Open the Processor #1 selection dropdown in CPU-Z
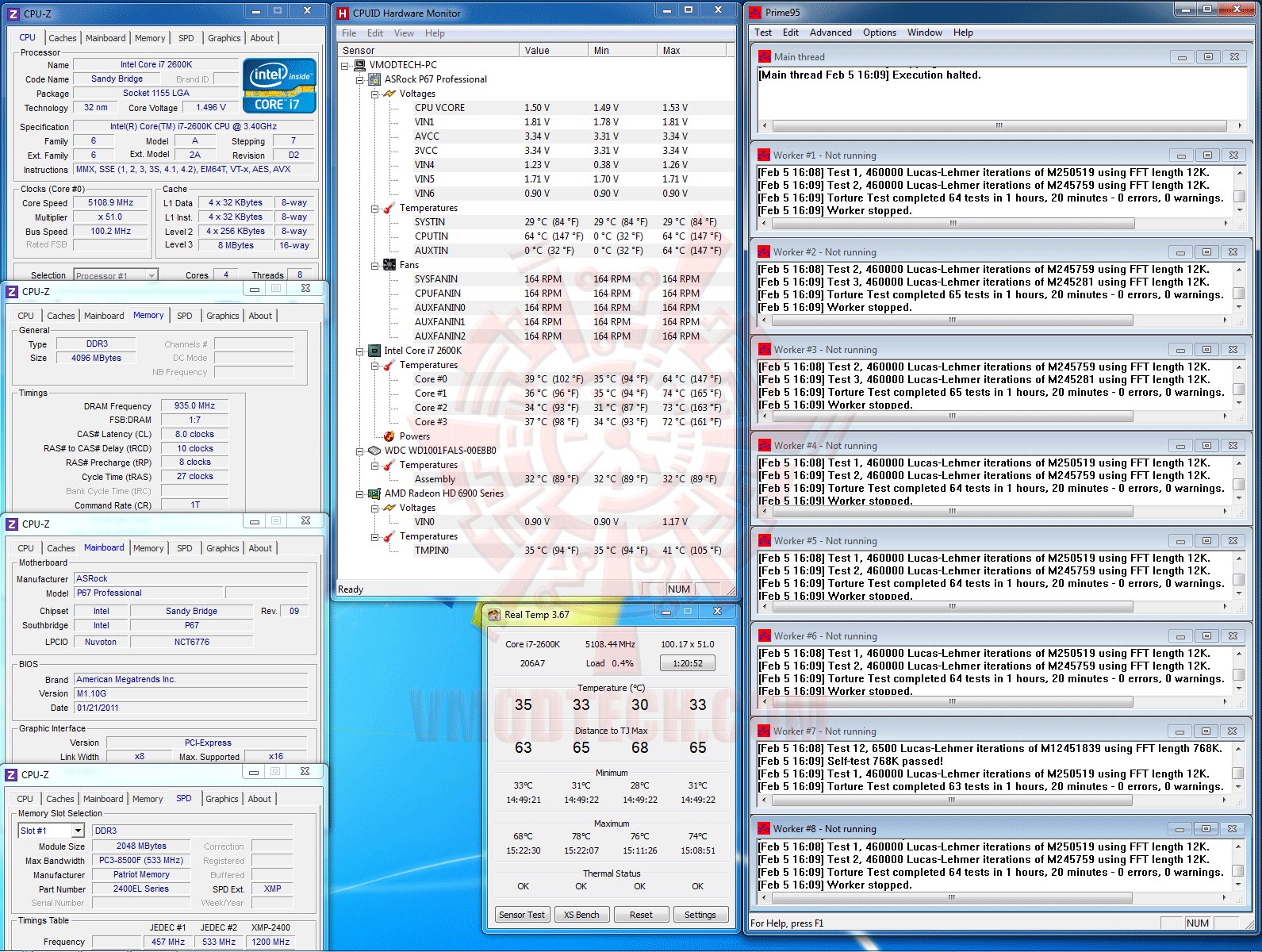 coord(151,275)
